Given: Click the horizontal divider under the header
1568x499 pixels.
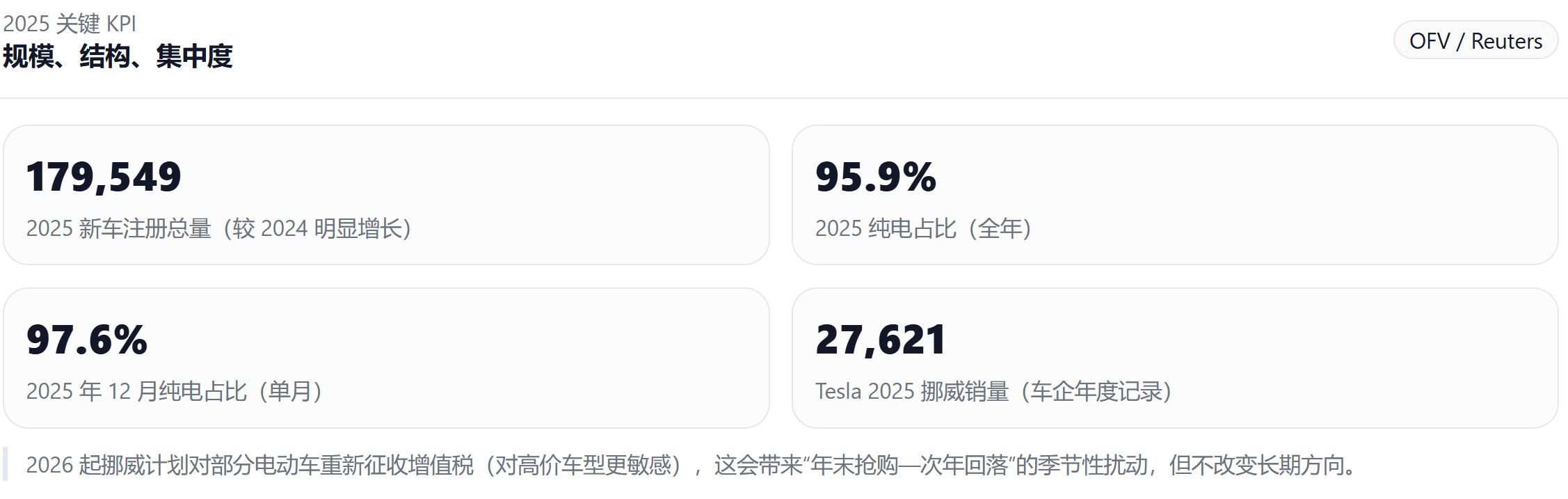Looking at the screenshot, I should [784, 98].
